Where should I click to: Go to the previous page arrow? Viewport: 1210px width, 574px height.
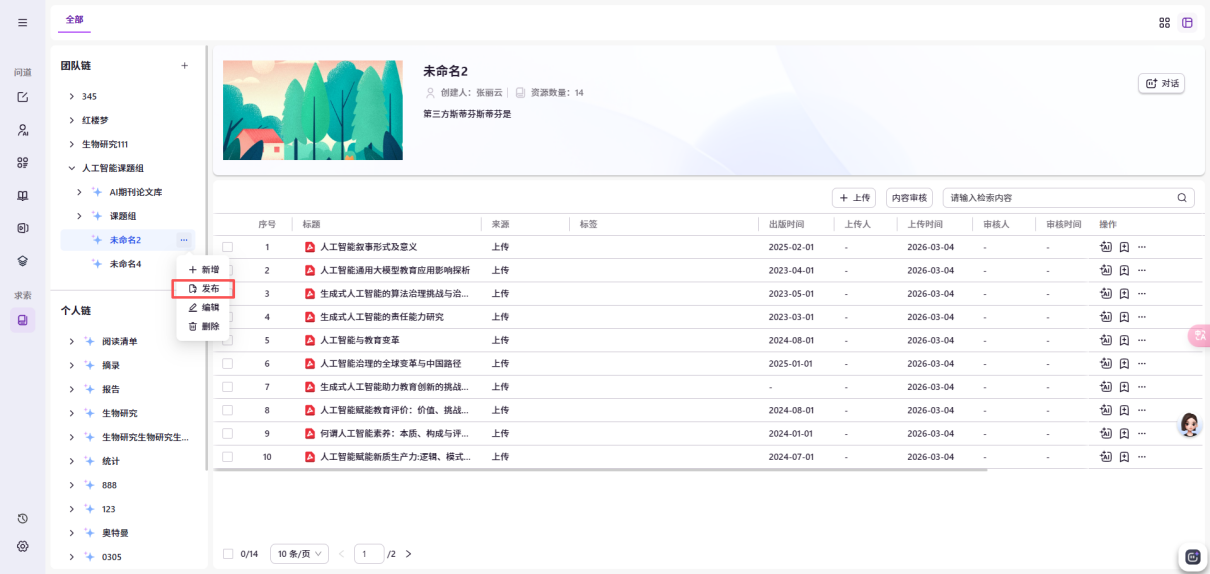(x=341, y=554)
